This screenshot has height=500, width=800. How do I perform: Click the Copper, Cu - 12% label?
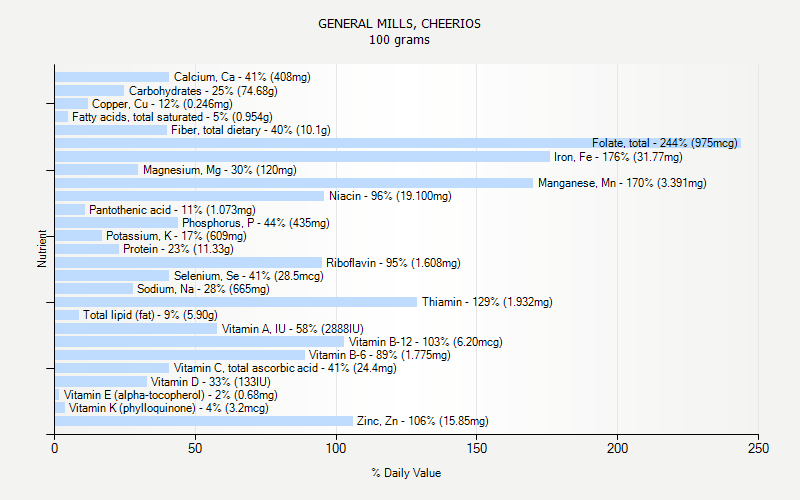162,104
